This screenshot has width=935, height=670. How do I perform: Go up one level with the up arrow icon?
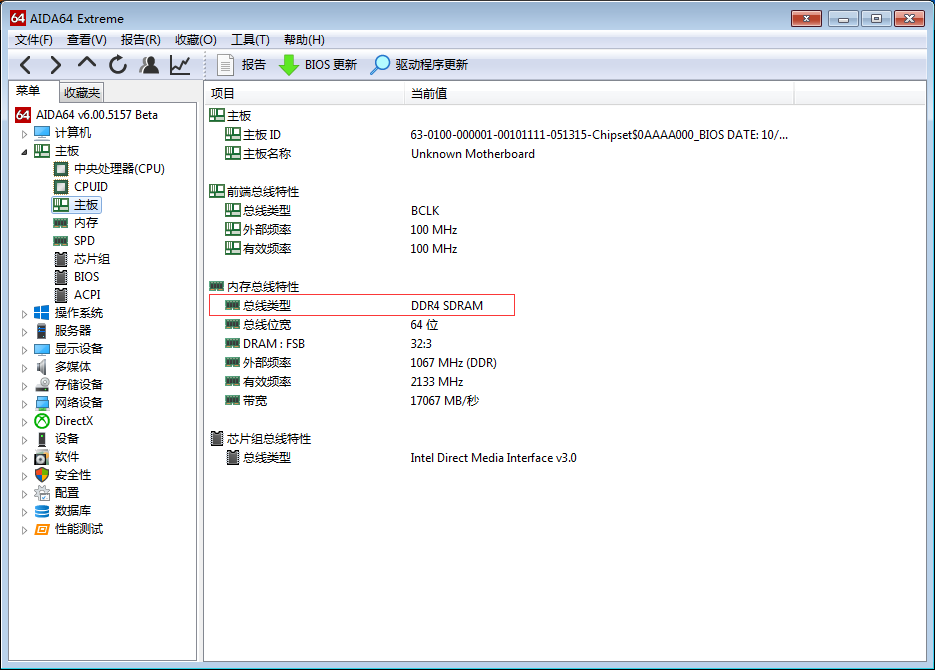(87, 63)
